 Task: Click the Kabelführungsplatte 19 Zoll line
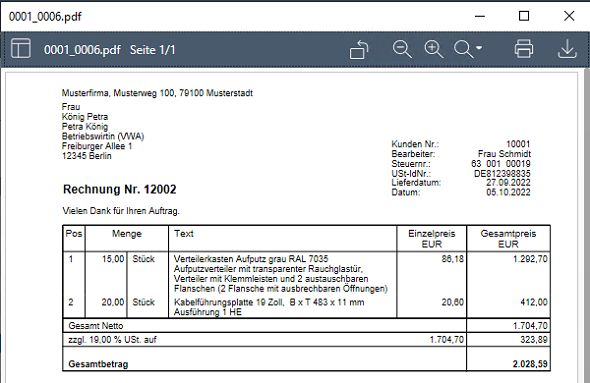[269, 302]
